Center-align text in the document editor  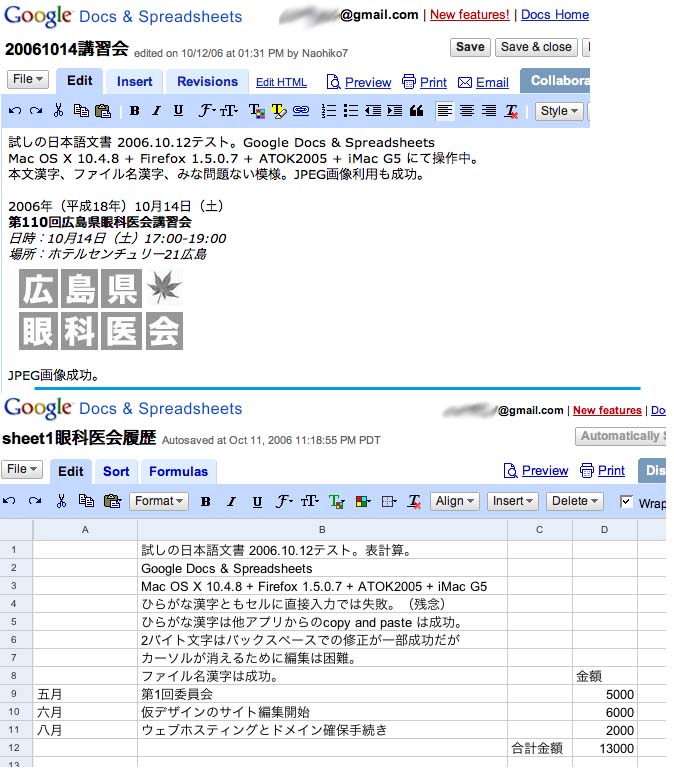coord(467,111)
